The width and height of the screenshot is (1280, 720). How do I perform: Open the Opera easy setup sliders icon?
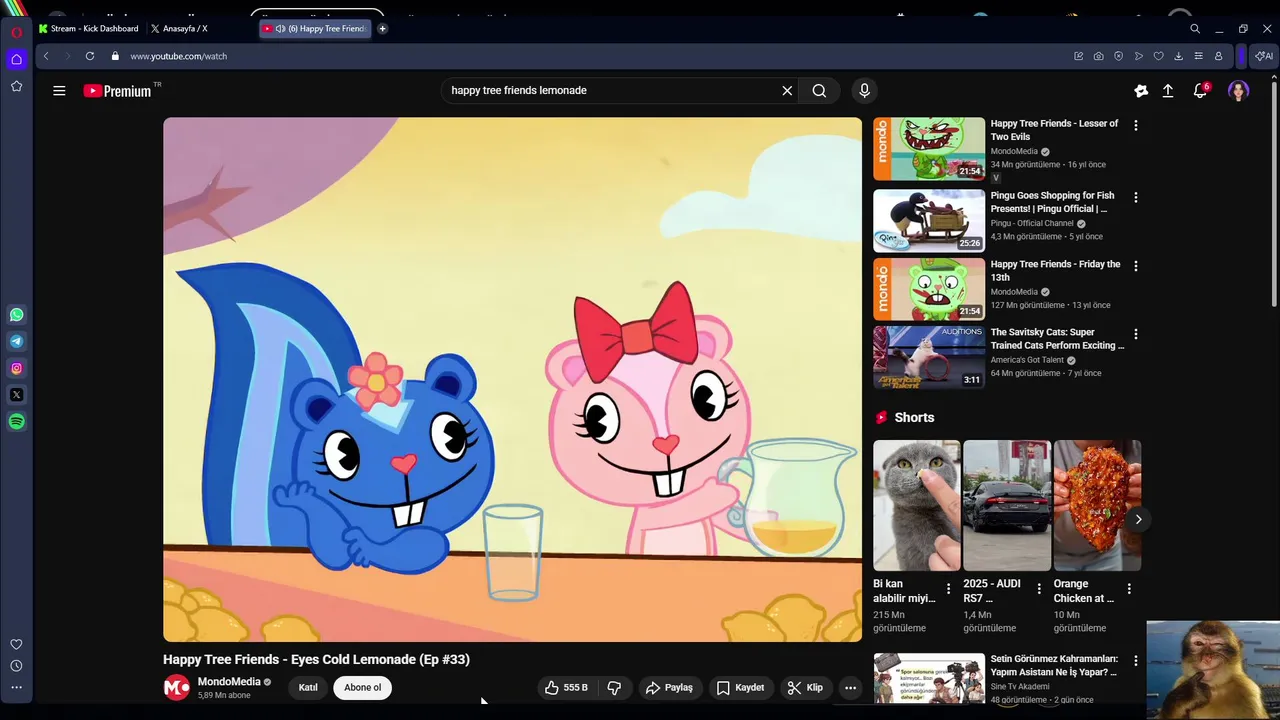pos(1198,56)
